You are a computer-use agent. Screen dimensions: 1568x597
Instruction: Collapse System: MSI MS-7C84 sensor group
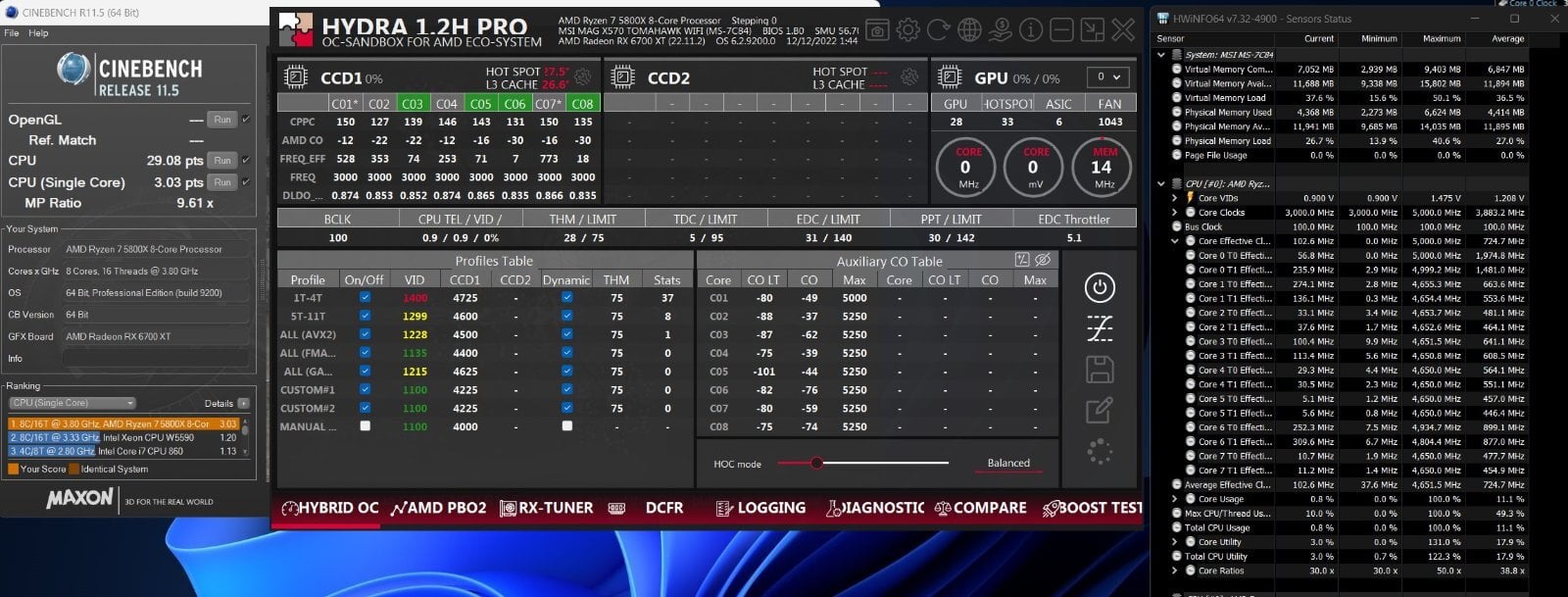pyautogui.click(x=1162, y=55)
